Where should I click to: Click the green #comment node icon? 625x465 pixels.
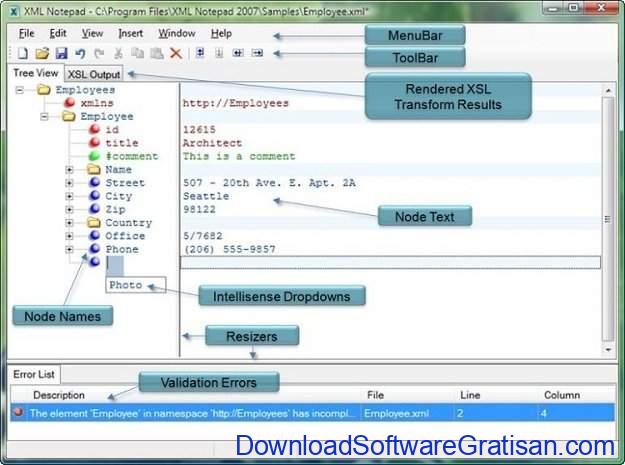(x=94, y=155)
